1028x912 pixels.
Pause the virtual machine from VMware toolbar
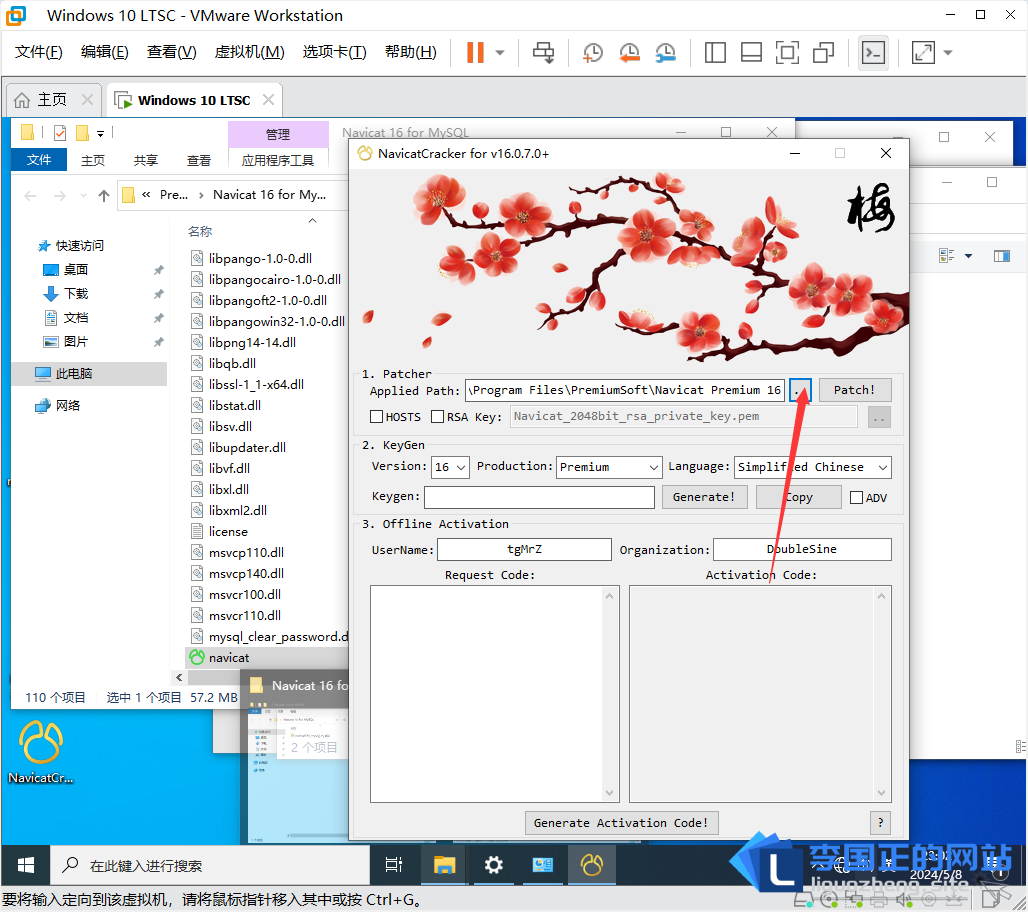(x=475, y=52)
